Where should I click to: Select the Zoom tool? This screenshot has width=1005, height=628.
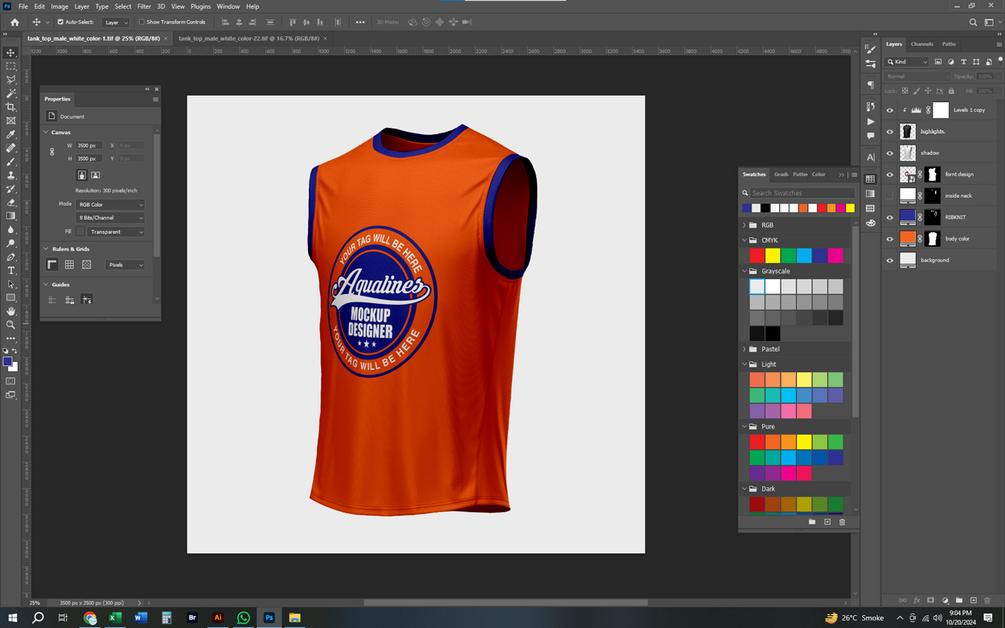pos(11,325)
